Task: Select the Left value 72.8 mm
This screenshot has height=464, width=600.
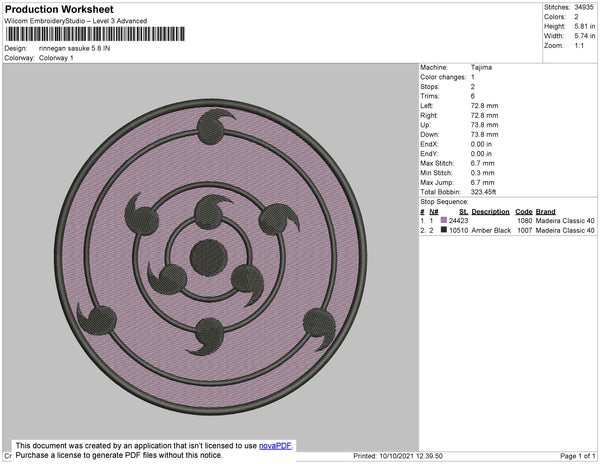Action: tap(484, 106)
